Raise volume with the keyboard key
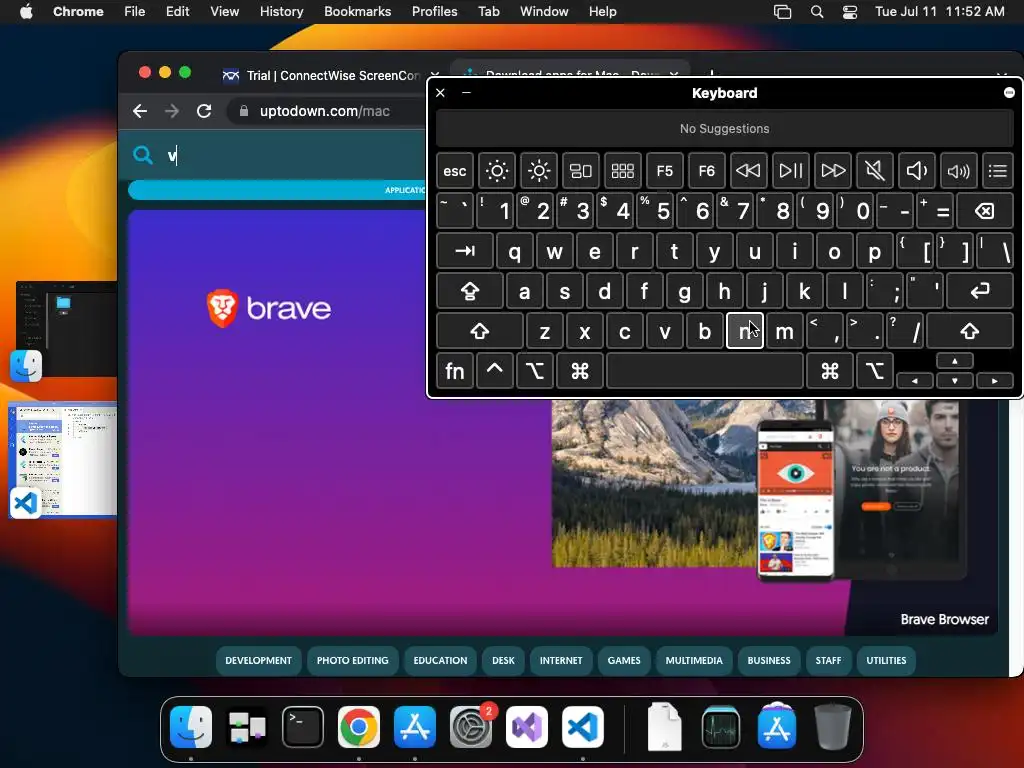Viewport: 1024px width, 768px height. click(958, 171)
